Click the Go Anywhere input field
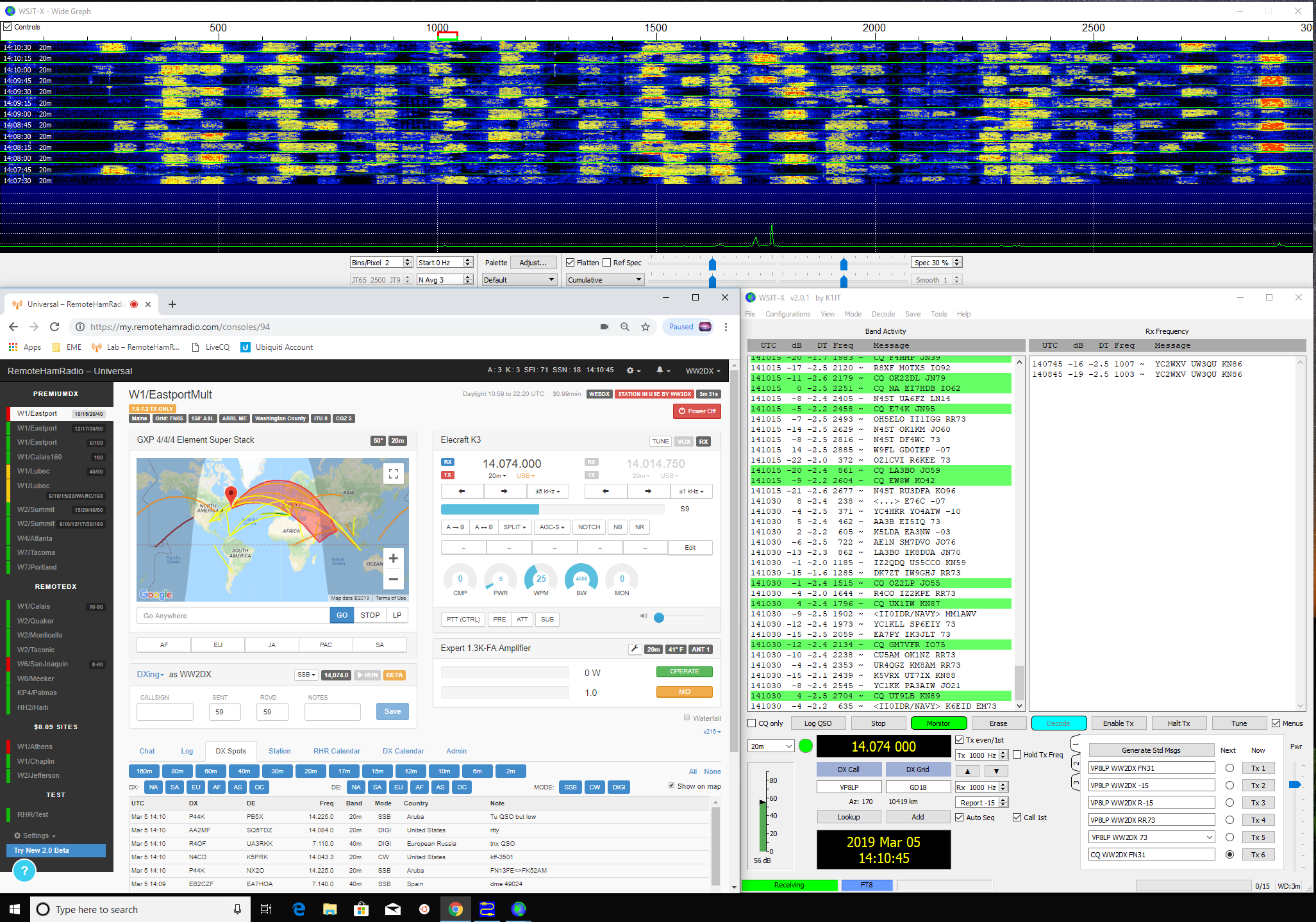Viewport: 1316px width, 922px height. [233, 615]
